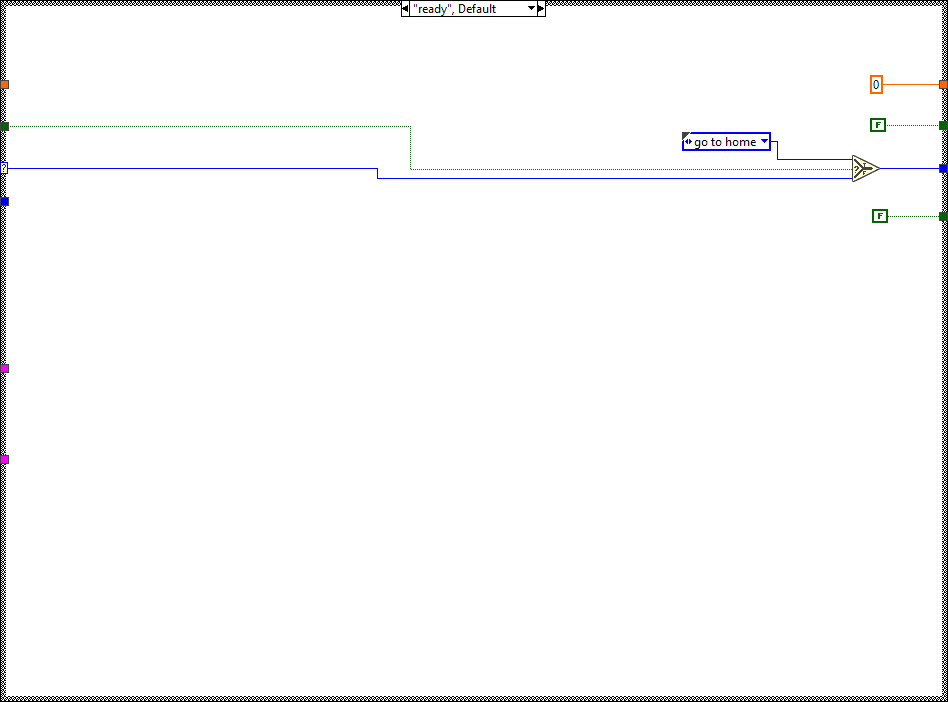Click the enum increment arrows on 'go to home'
The image size is (948, 702).
688,142
